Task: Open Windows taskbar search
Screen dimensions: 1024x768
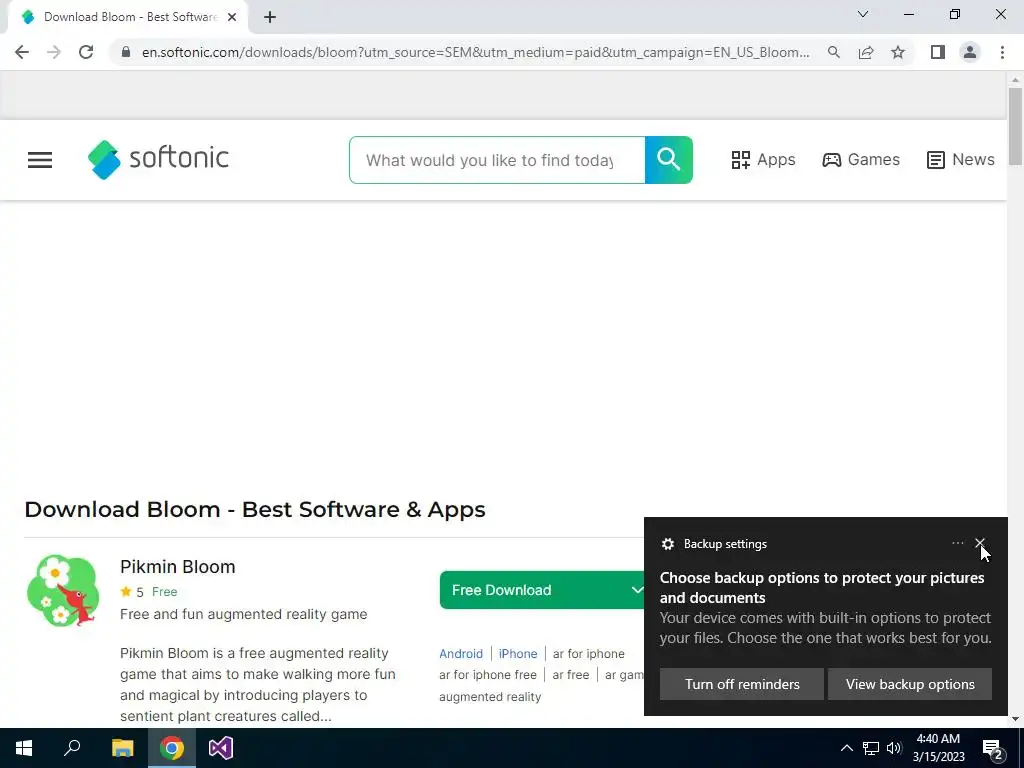Action: pyautogui.click(x=72, y=748)
